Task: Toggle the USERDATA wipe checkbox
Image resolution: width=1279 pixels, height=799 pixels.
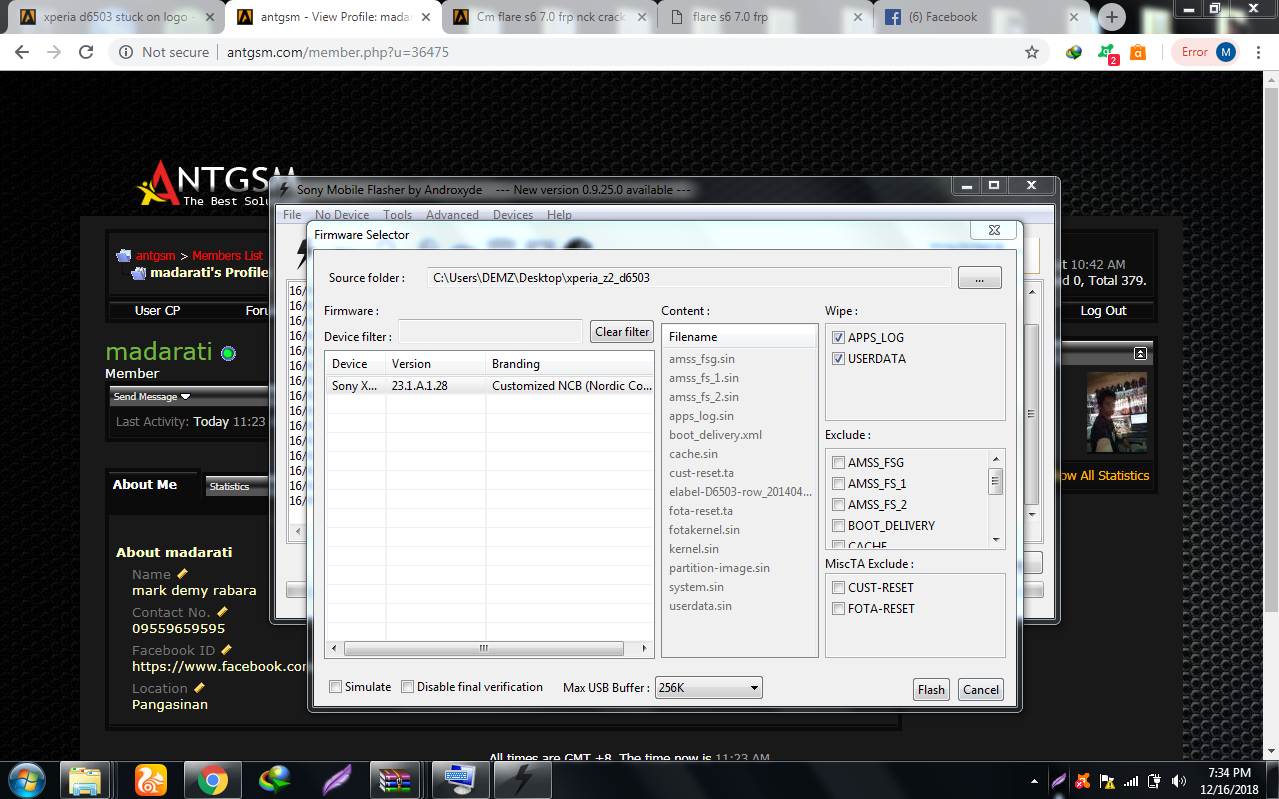Action: click(x=838, y=359)
